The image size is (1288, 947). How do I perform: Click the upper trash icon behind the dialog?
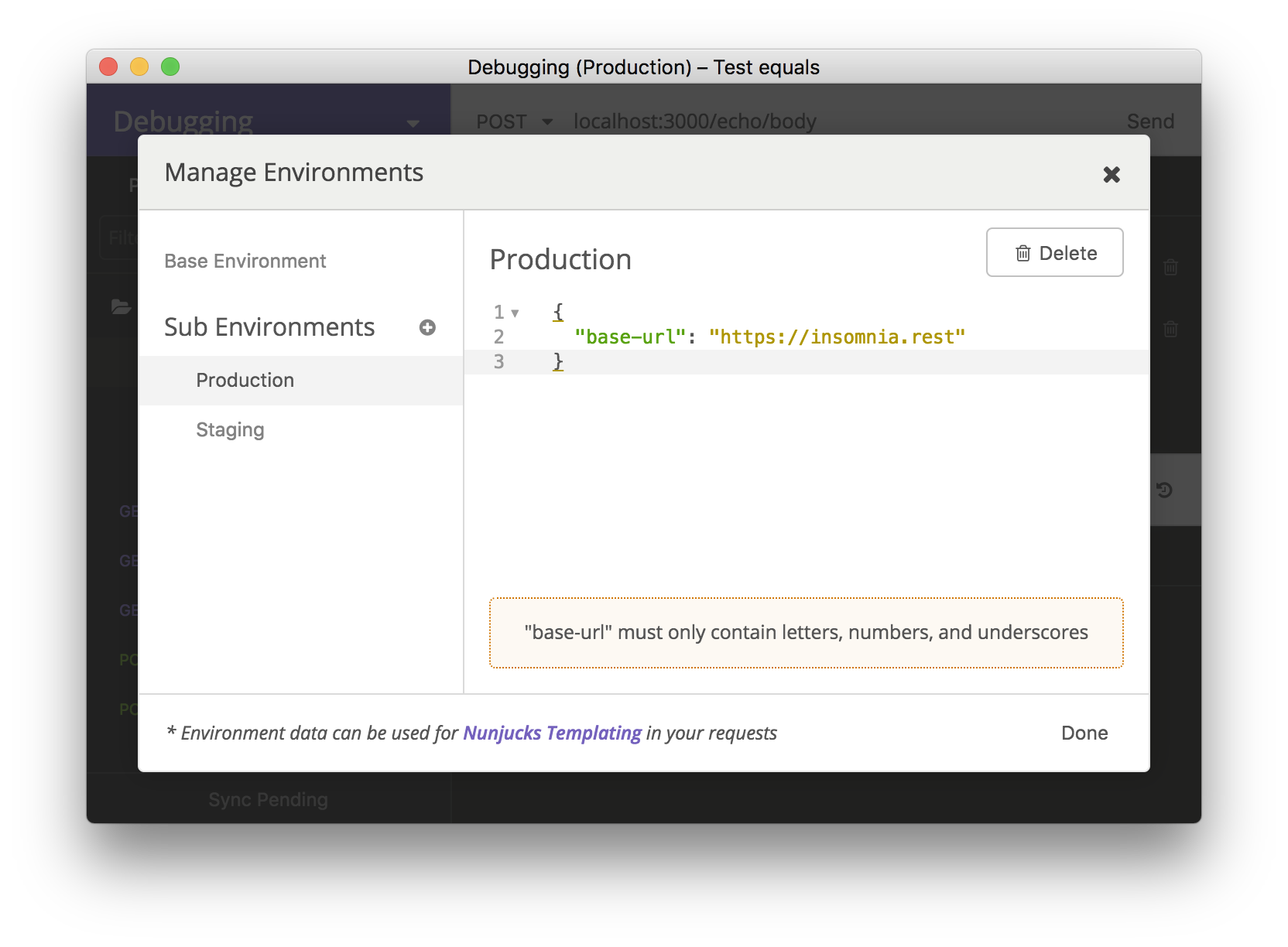click(1170, 268)
